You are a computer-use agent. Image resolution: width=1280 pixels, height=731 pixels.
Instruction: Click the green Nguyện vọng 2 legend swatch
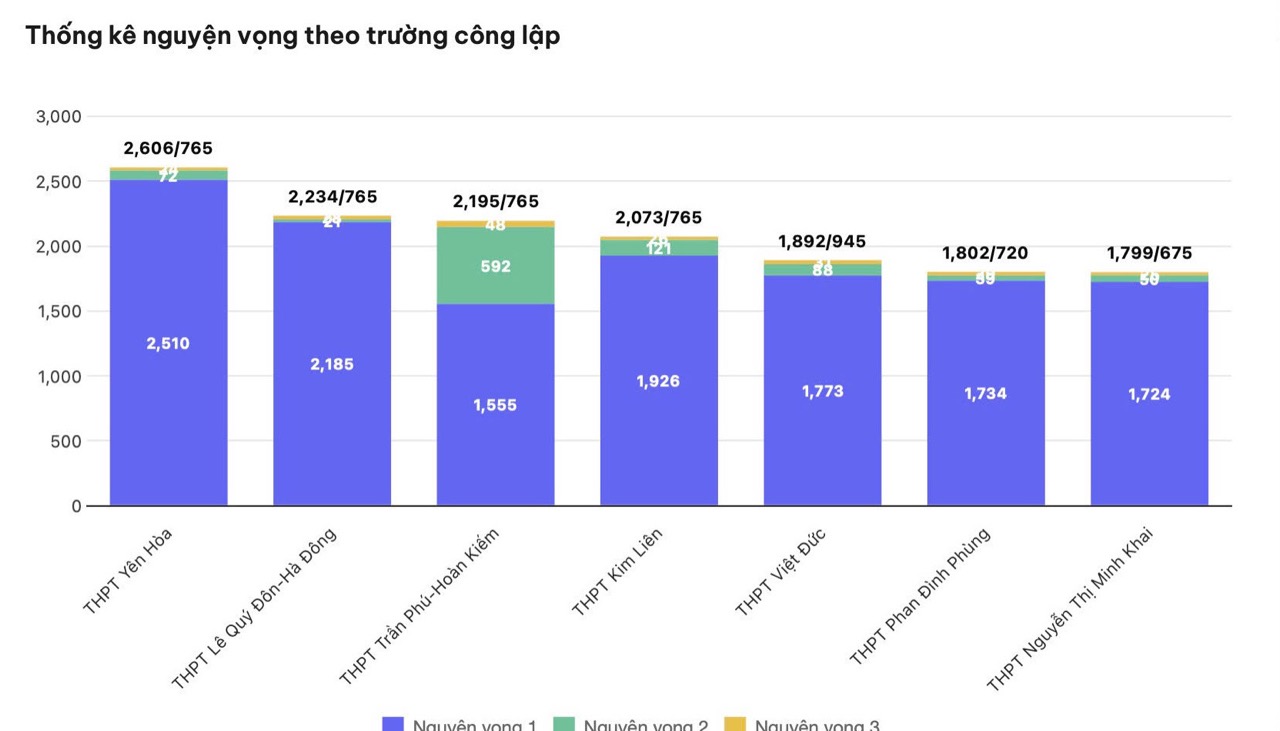(564, 724)
